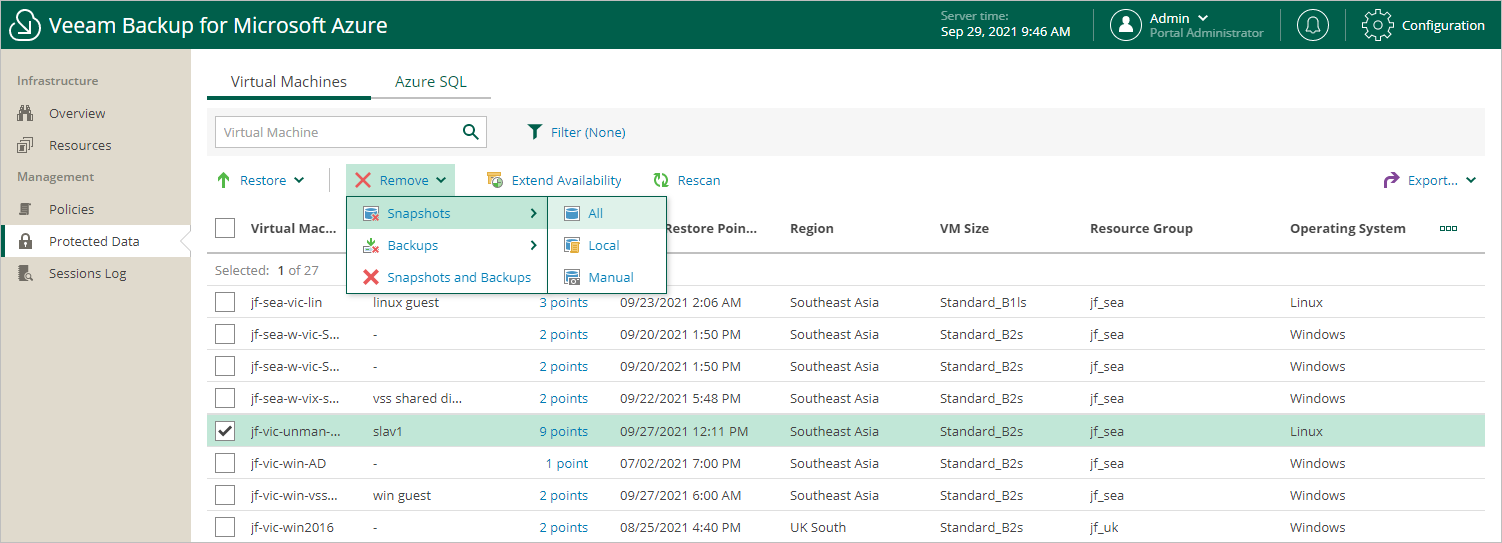
Task: Select the Virtual Machines tab
Action: [289, 82]
